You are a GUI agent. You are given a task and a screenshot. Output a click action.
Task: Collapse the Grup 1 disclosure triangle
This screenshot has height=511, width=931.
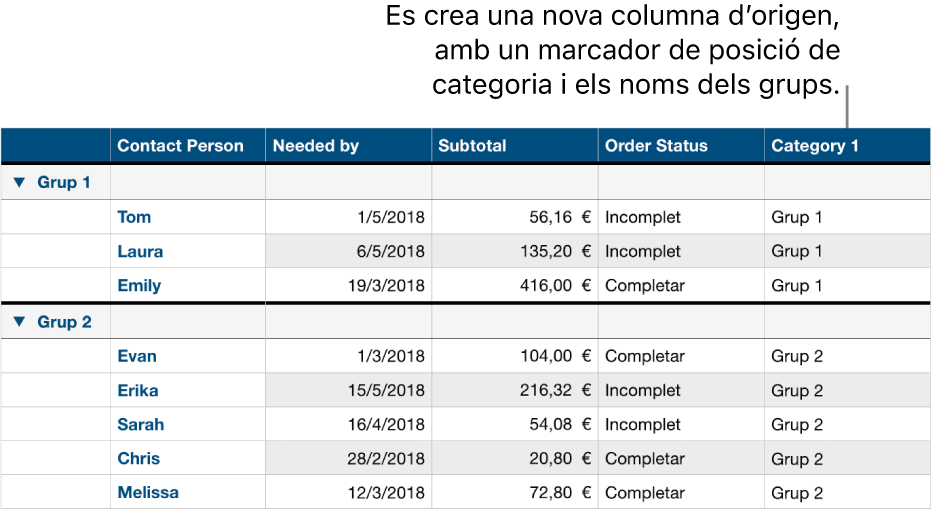click(20, 183)
